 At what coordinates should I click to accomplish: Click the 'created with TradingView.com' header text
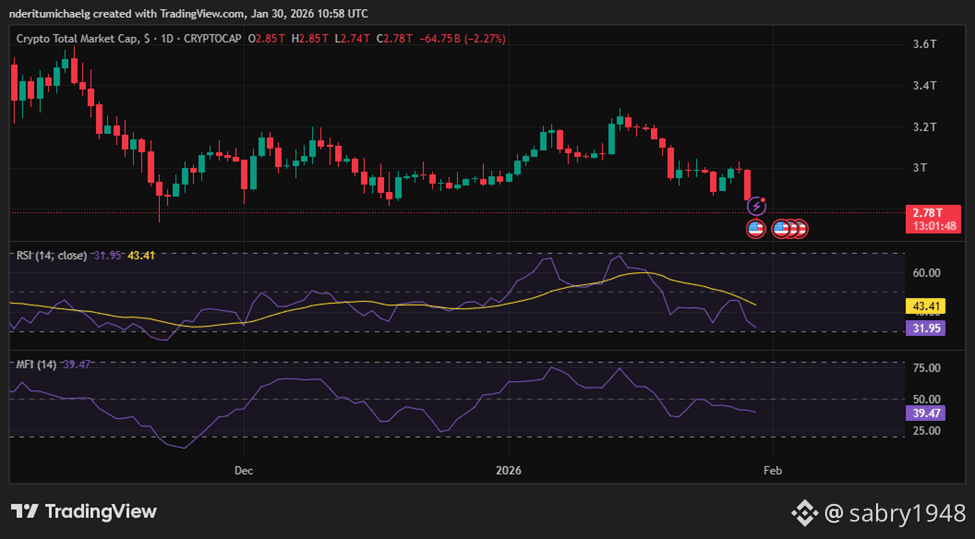(x=171, y=13)
